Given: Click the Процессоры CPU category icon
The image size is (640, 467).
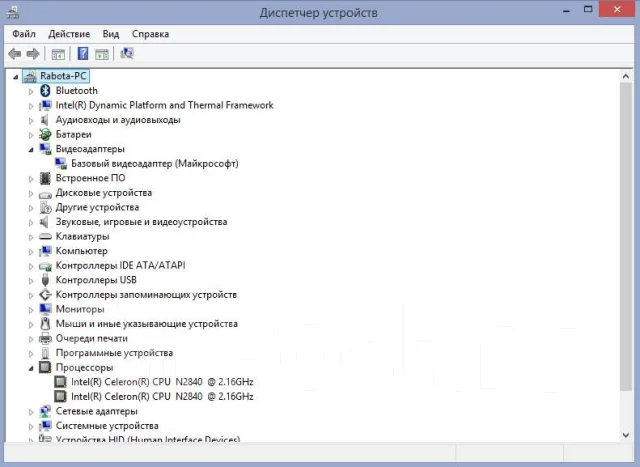Looking at the screenshot, I should 45,367.
